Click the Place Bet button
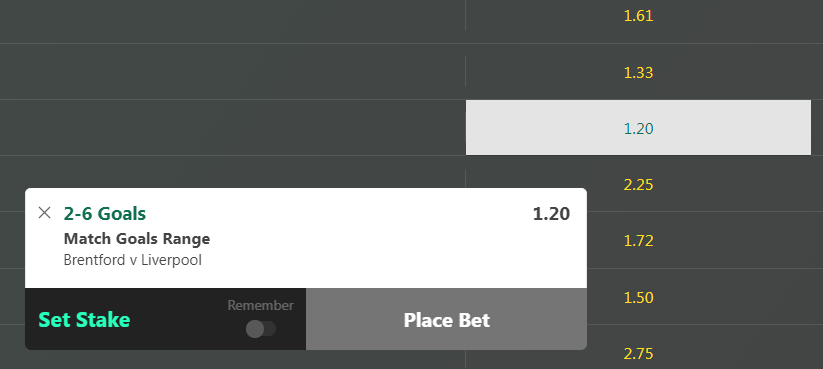 (x=446, y=319)
